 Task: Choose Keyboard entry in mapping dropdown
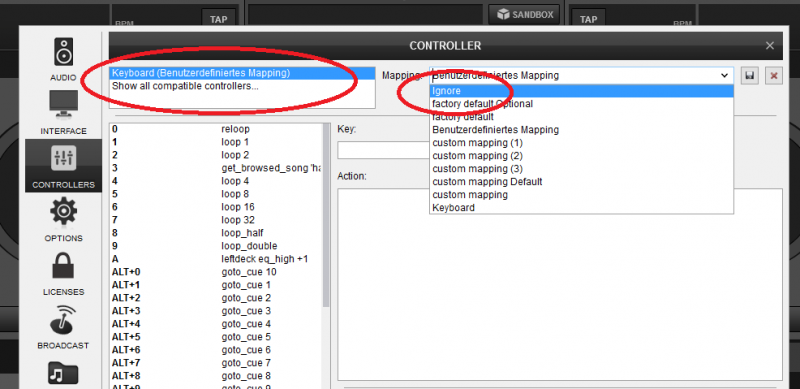pyautogui.click(x=582, y=208)
